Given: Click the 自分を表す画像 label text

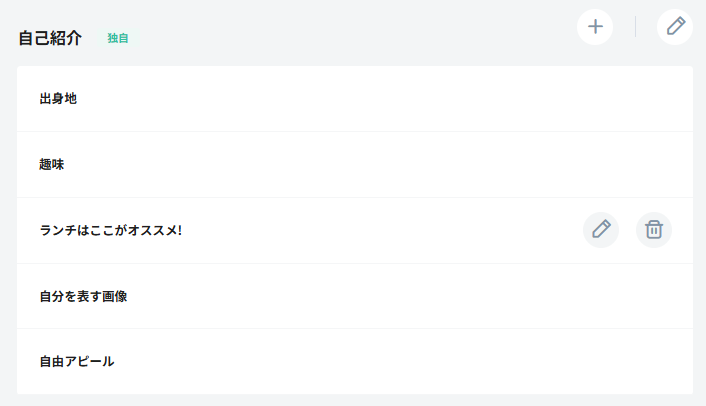Looking at the screenshot, I should tap(83, 296).
